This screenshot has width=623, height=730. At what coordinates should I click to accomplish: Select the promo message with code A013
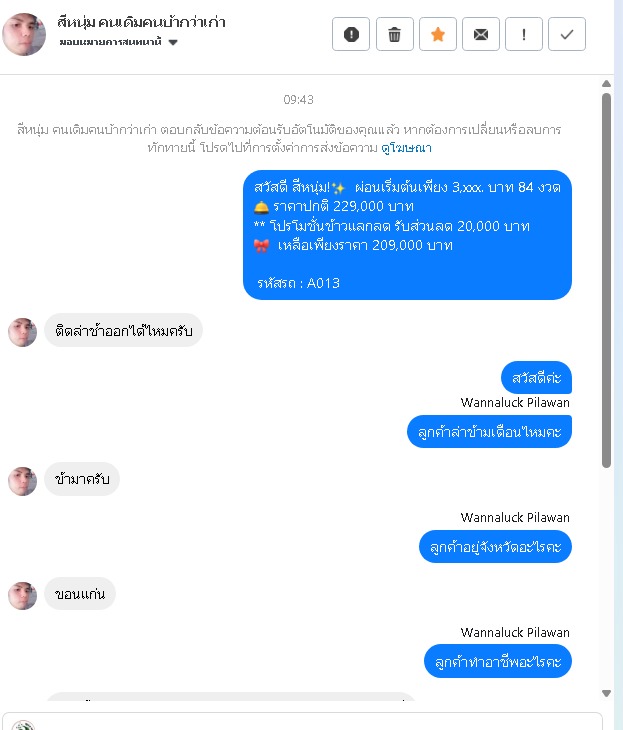pyautogui.click(x=407, y=235)
